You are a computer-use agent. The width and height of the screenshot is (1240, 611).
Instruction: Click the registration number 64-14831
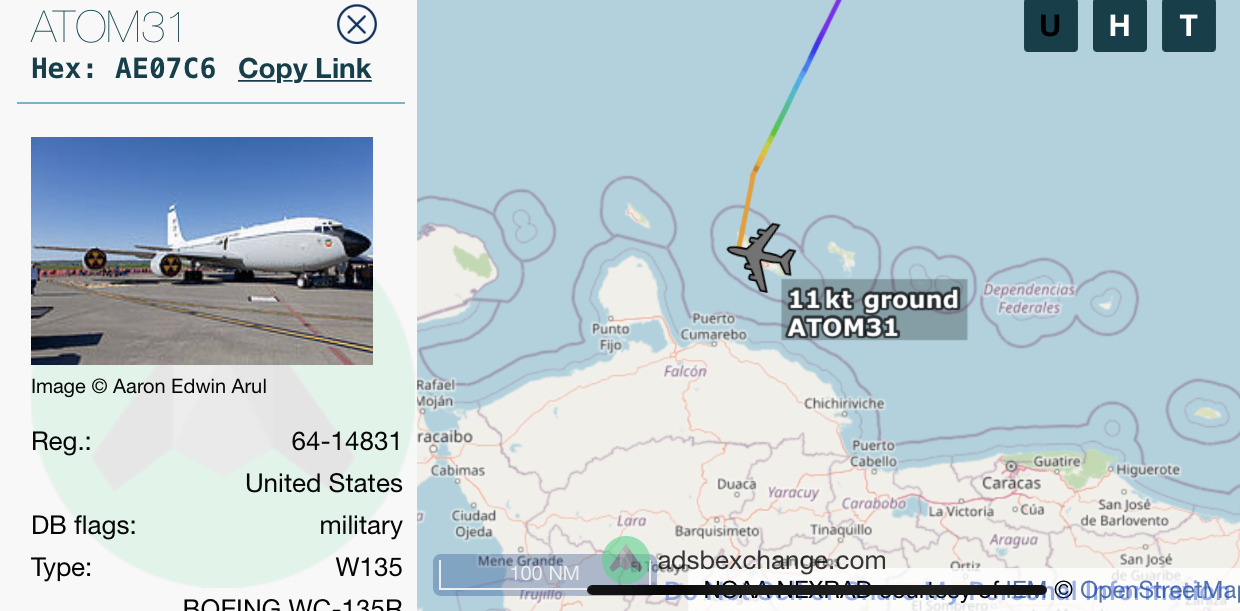347,441
